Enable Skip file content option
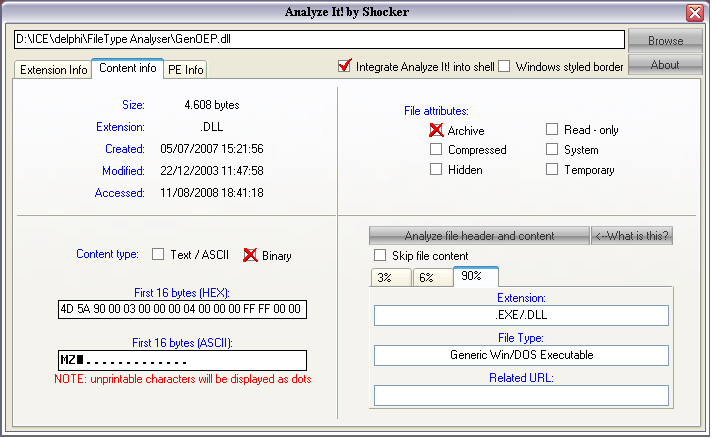The height and width of the screenshot is (438, 712). [x=380, y=255]
